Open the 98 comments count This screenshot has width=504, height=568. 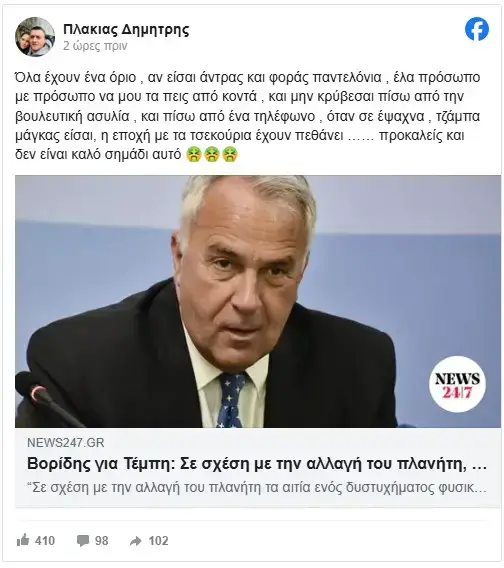tap(101, 540)
